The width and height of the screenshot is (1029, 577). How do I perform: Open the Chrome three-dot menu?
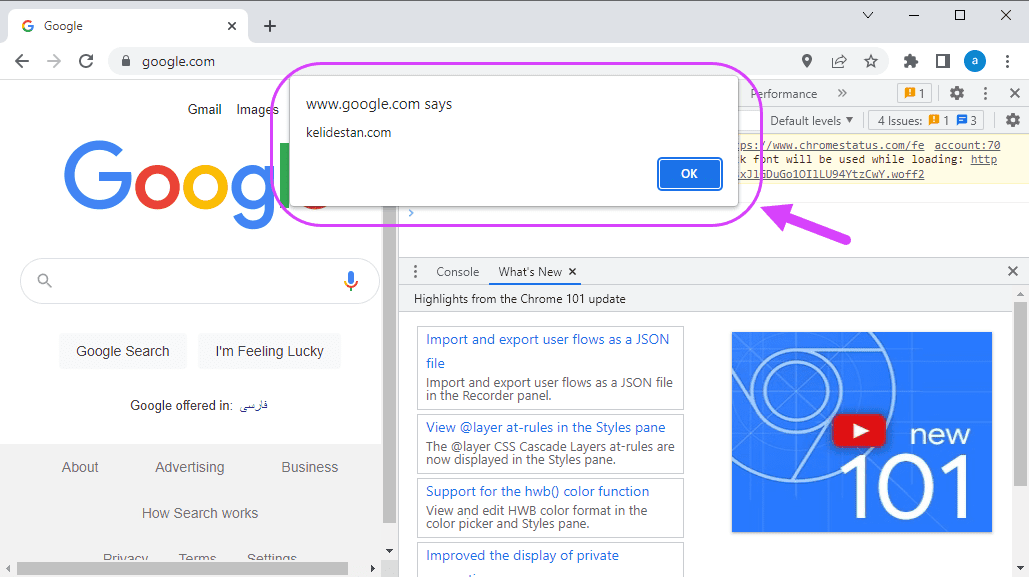click(1007, 61)
